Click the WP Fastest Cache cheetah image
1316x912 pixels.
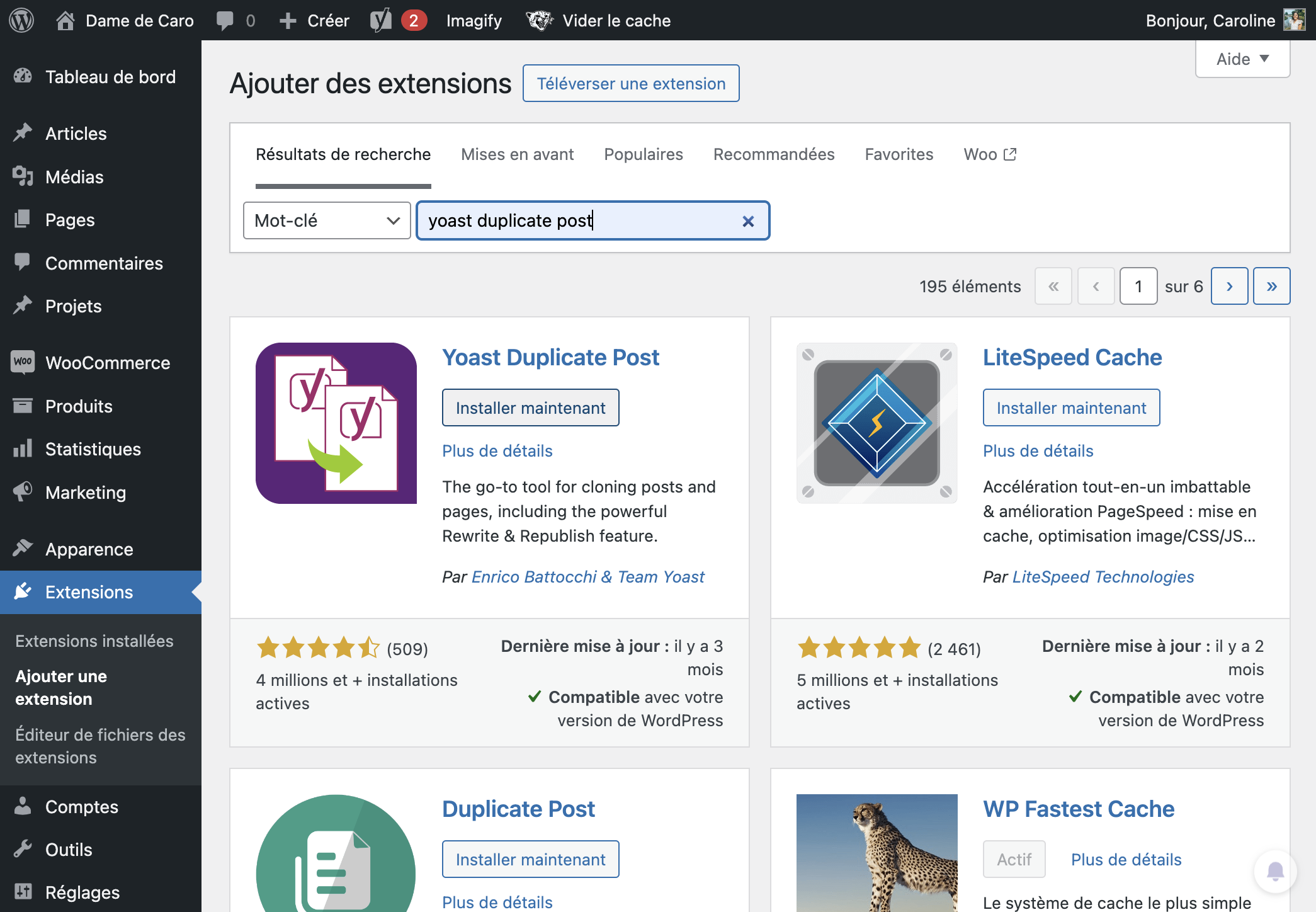pos(877,853)
